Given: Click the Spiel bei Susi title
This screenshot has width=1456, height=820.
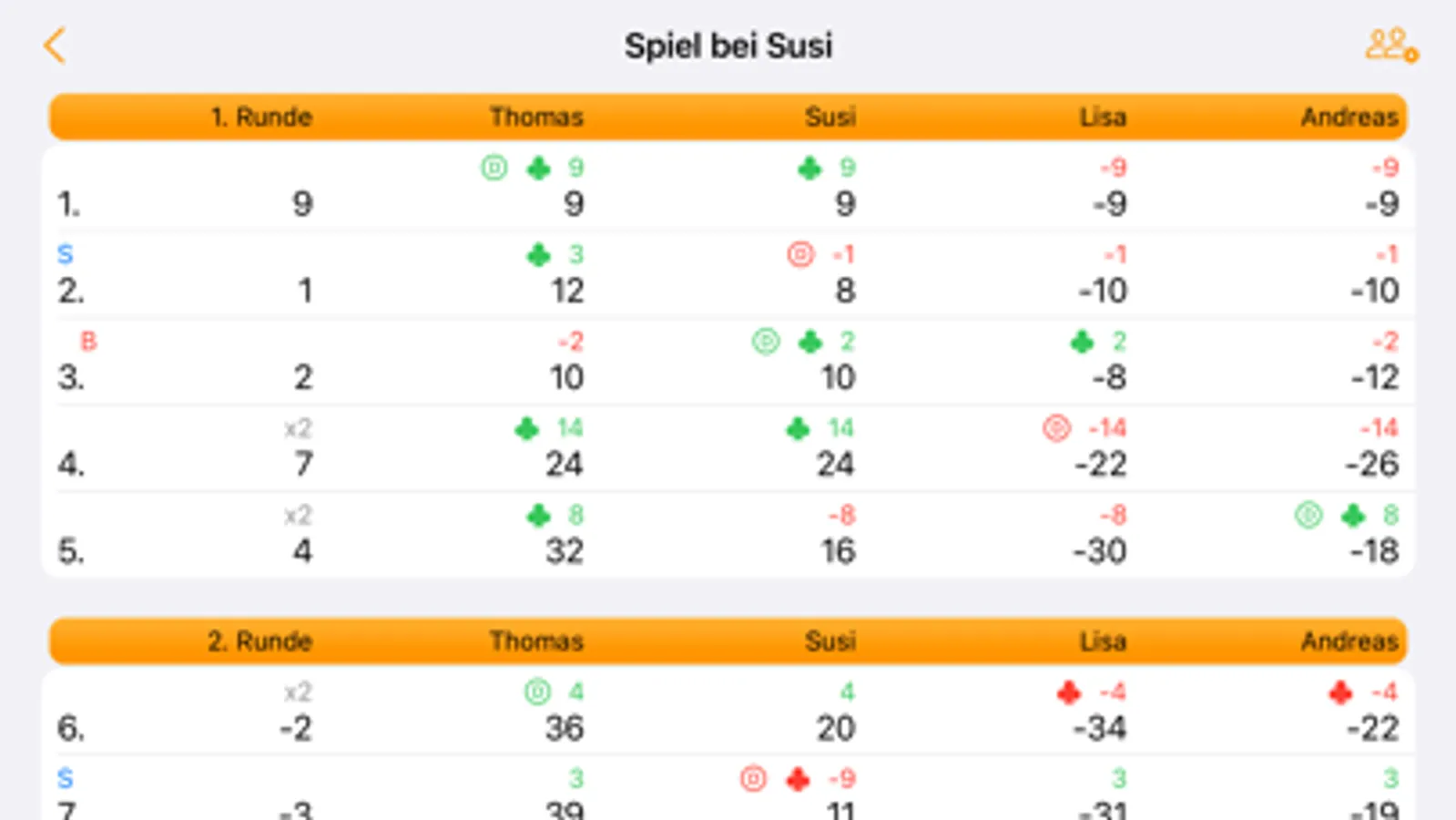Looking at the screenshot, I should pyautogui.click(x=728, y=46).
